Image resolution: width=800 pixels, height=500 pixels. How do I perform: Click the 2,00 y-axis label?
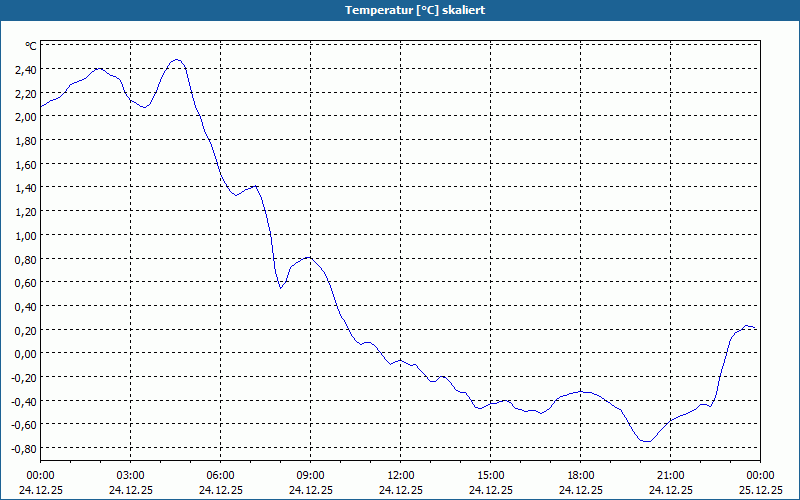pyautogui.click(x=26, y=117)
